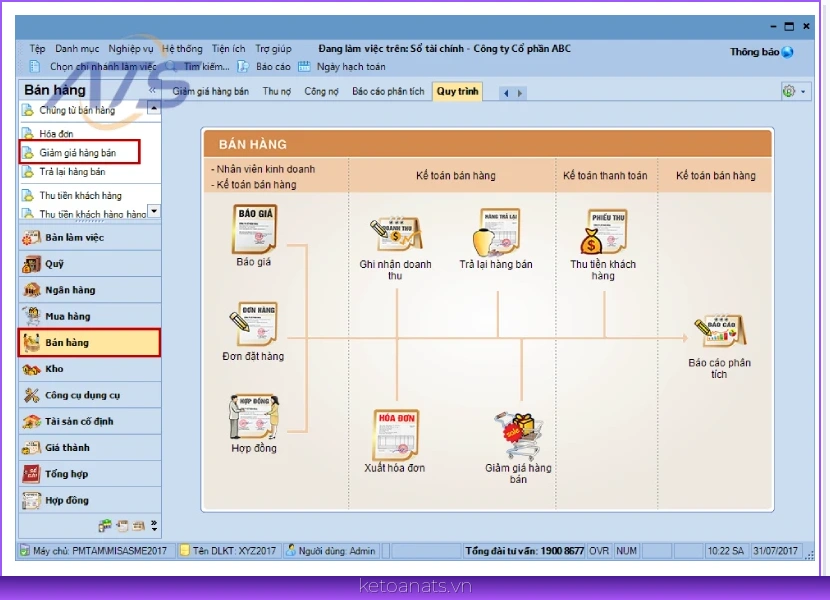Viewport: 830px width, 600px height.
Task: Open the Báo giá quotation icon
Action: [x=254, y=229]
